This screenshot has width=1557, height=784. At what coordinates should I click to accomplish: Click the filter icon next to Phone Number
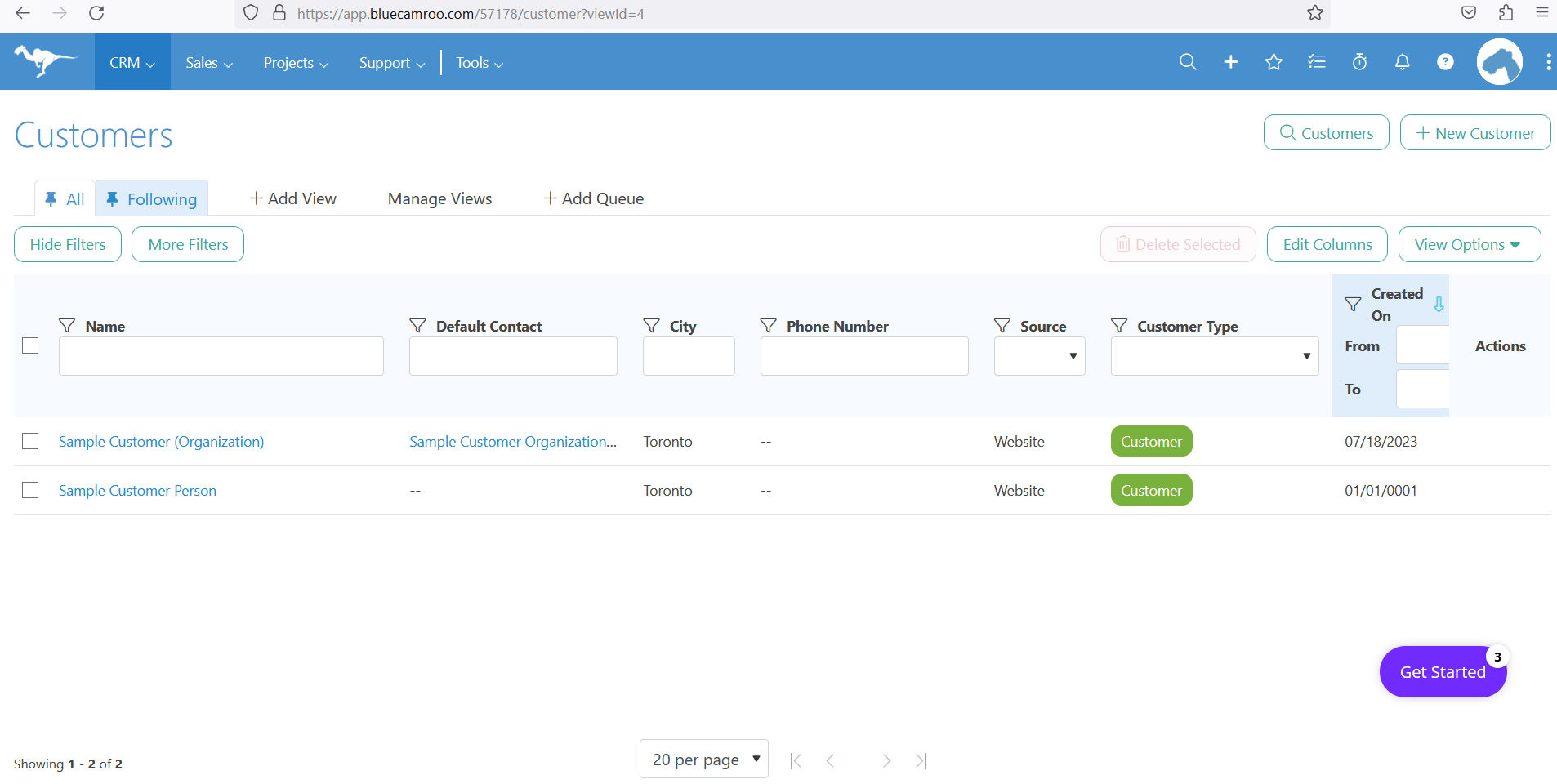769,326
